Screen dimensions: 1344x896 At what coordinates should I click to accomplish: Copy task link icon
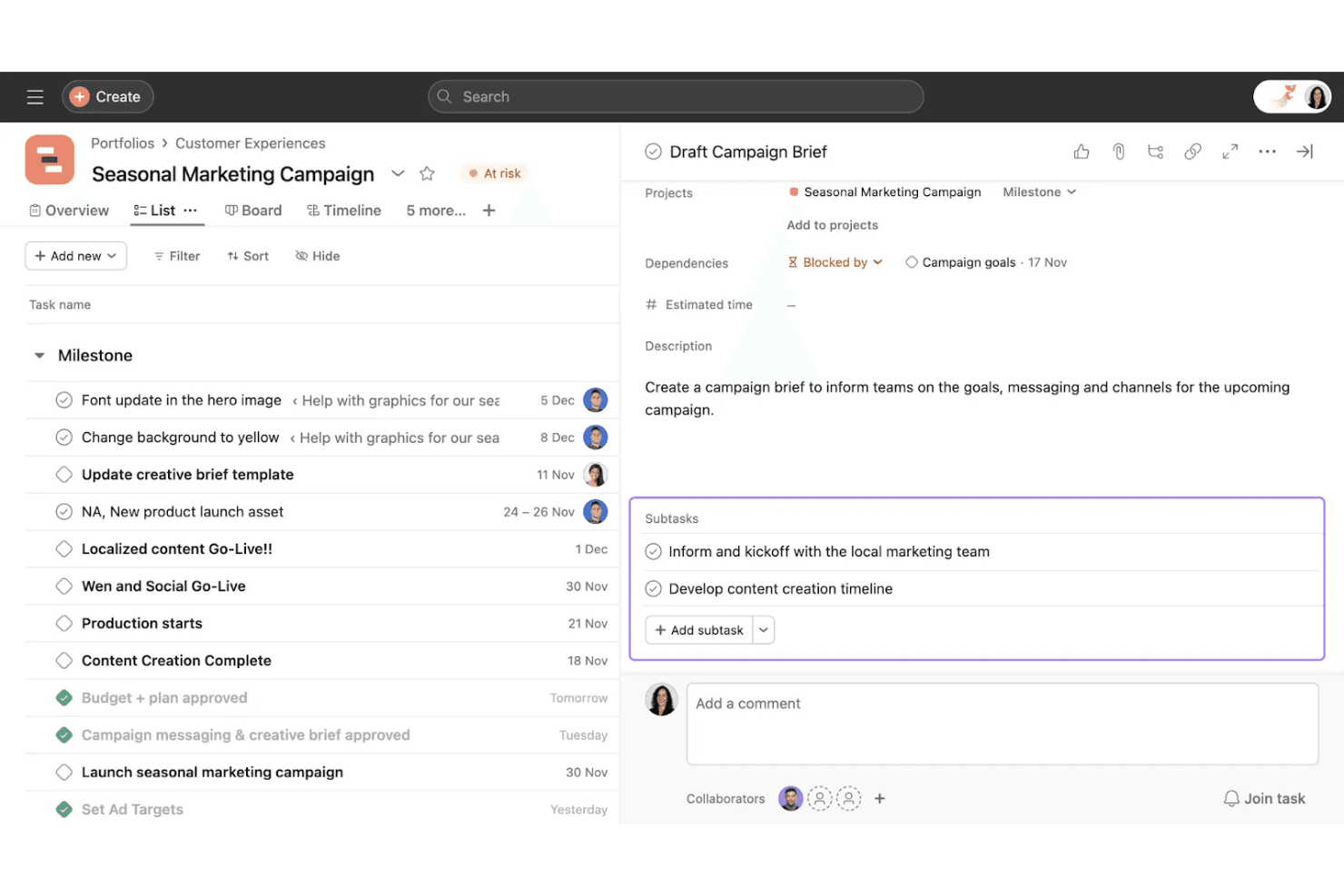[1192, 152]
